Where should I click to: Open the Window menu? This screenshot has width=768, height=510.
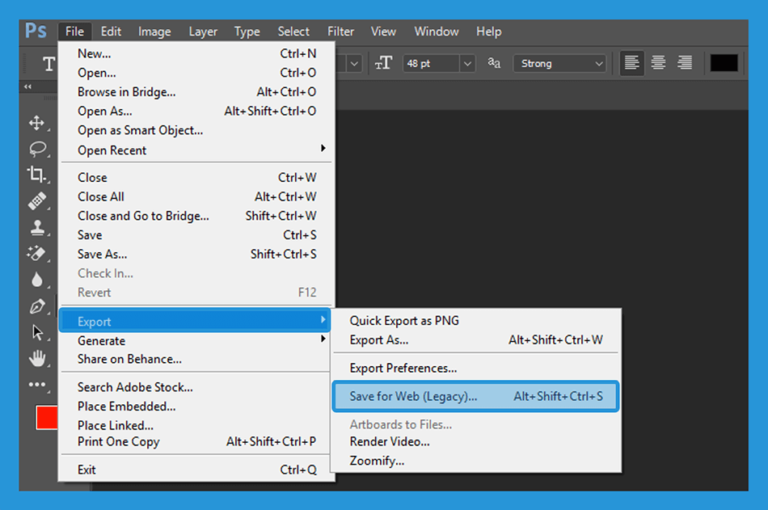[x=436, y=32]
